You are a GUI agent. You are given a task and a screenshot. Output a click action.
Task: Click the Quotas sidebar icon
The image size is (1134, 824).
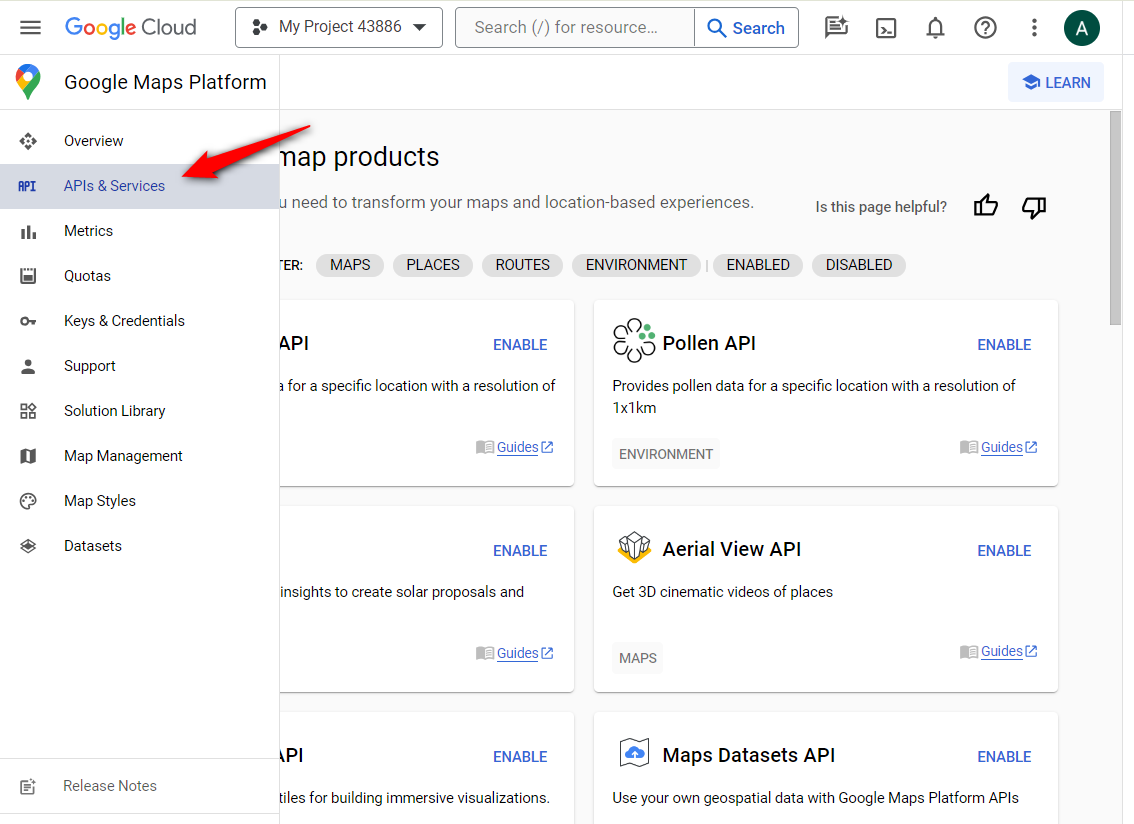28,276
